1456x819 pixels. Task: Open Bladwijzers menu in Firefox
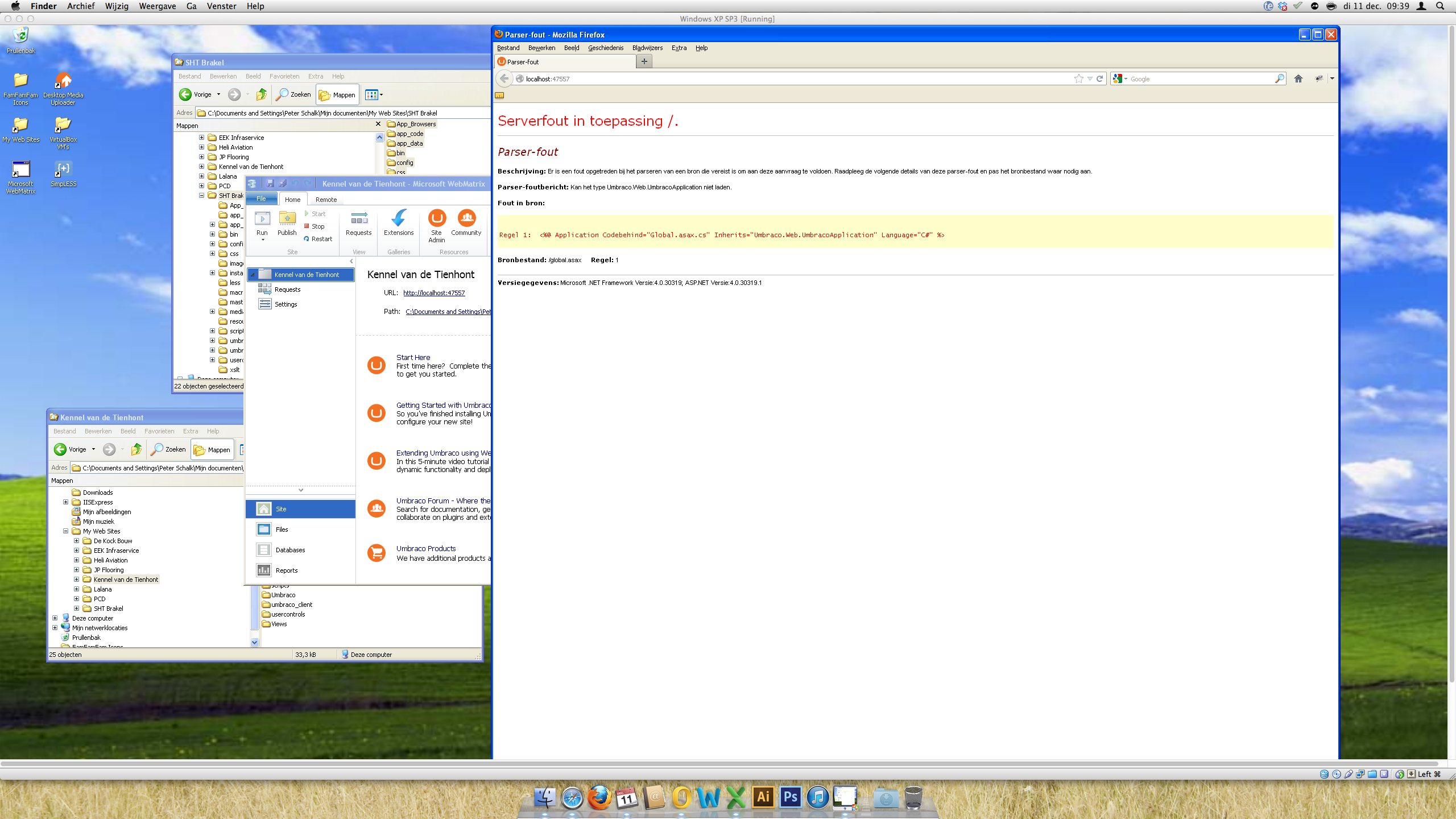647,48
